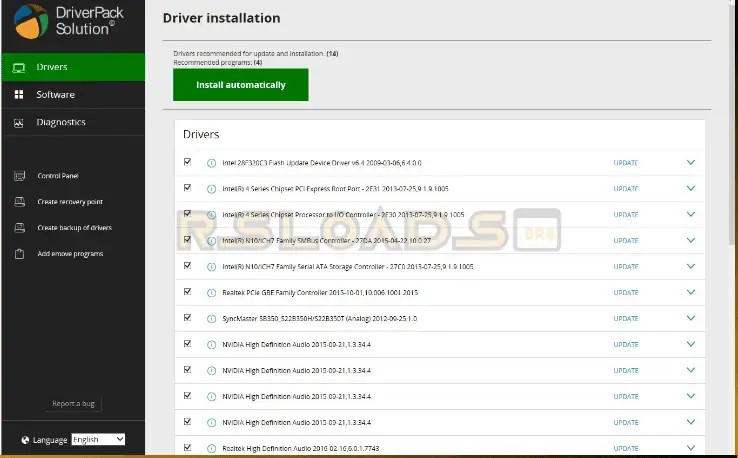Expand Processor to I/O Controller driver details

[x=690, y=214]
